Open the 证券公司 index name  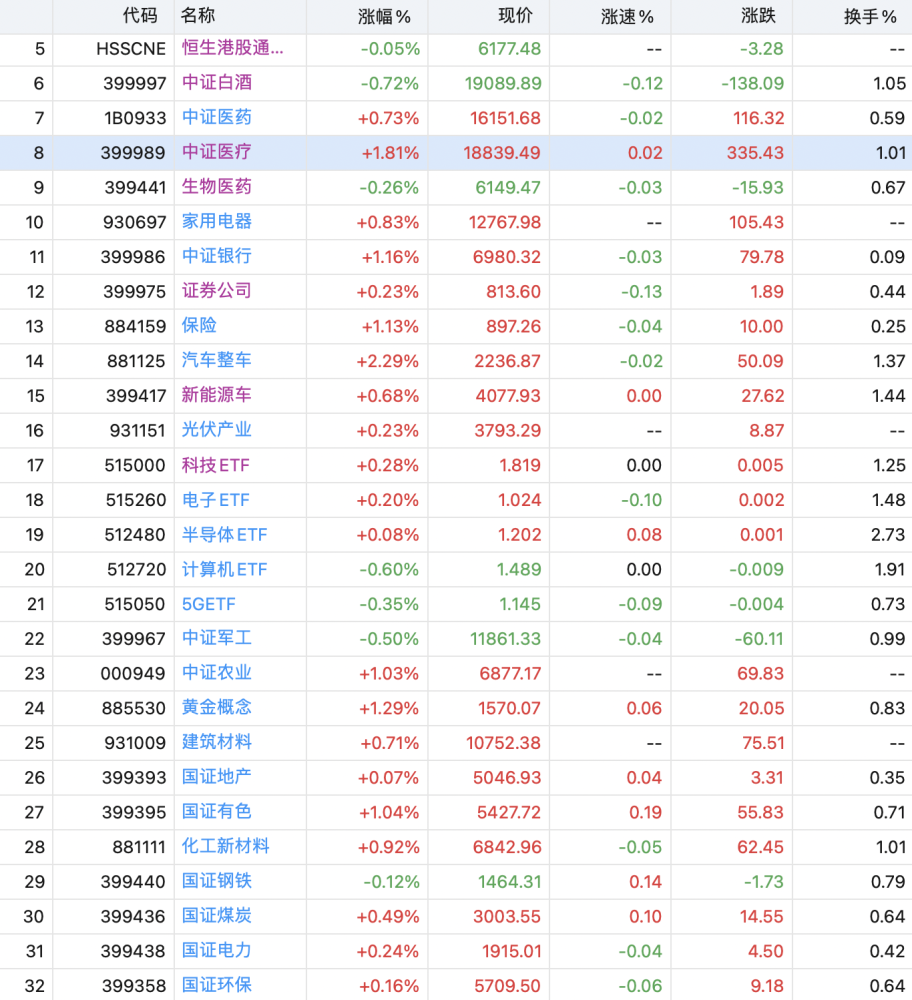coord(217,291)
